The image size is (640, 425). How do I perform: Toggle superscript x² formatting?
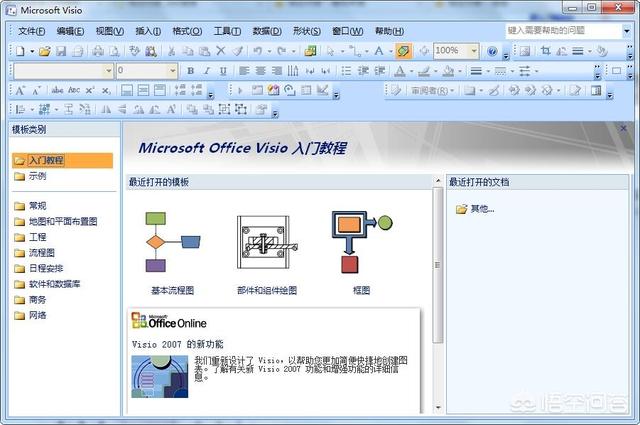(90, 90)
